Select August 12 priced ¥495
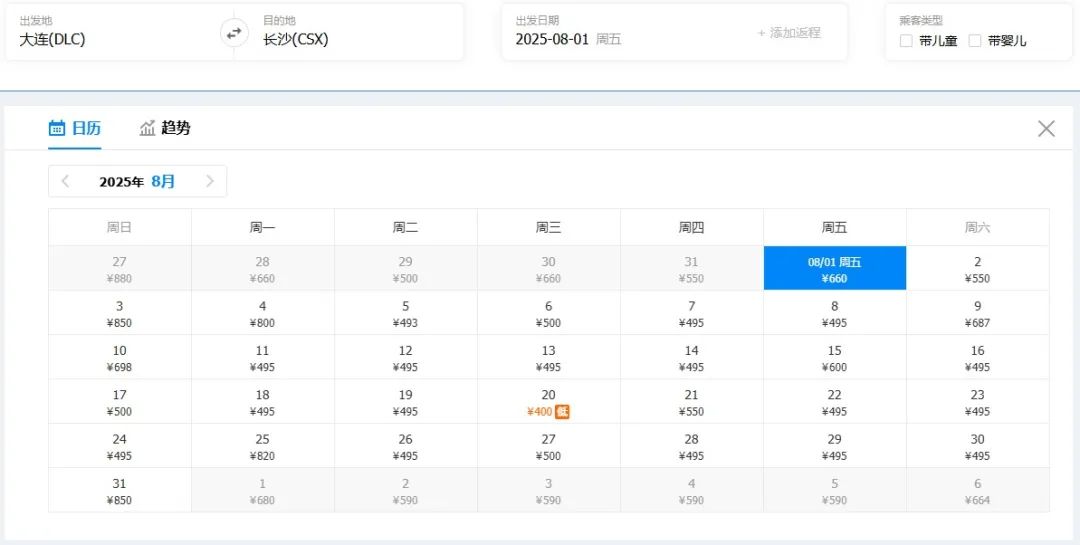 pyautogui.click(x=406, y=357)
